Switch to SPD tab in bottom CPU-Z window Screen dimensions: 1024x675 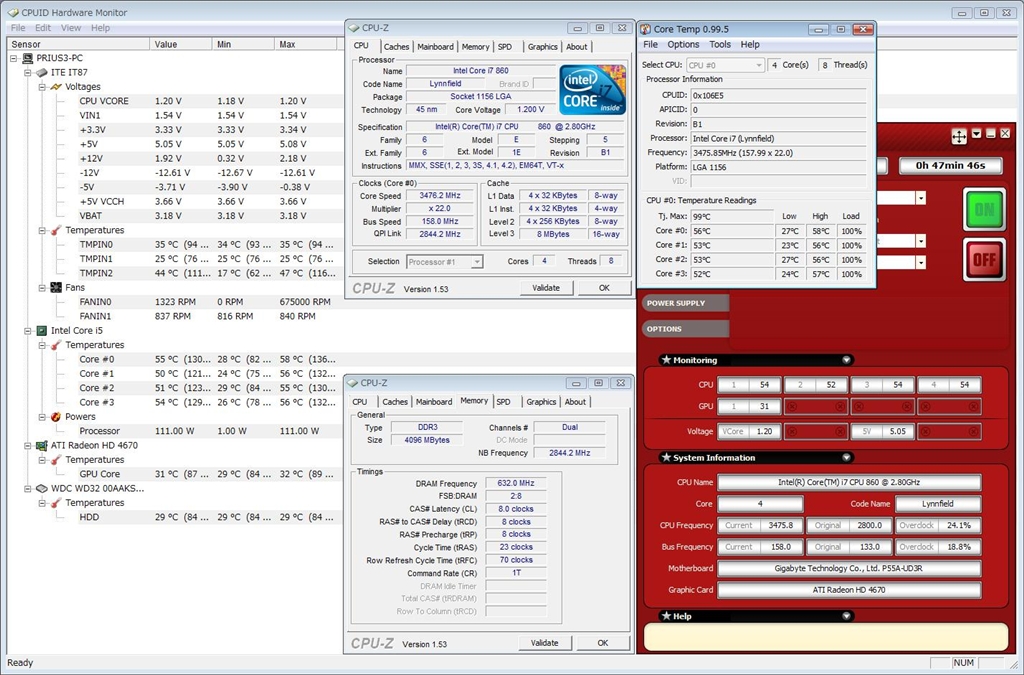pos(503,402)
